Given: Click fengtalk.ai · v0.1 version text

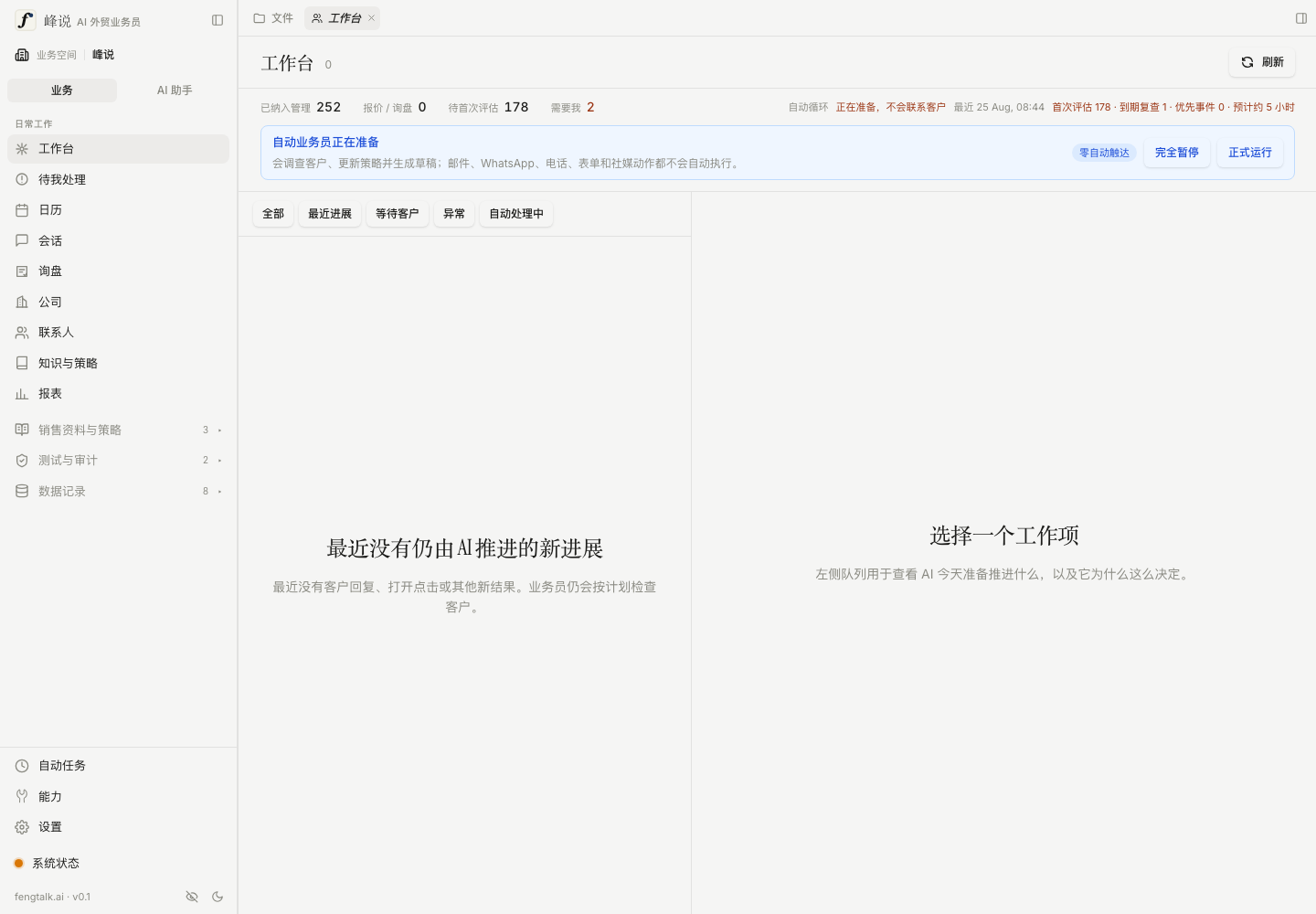Looking at the screenshot, I should tap(53, 897).
